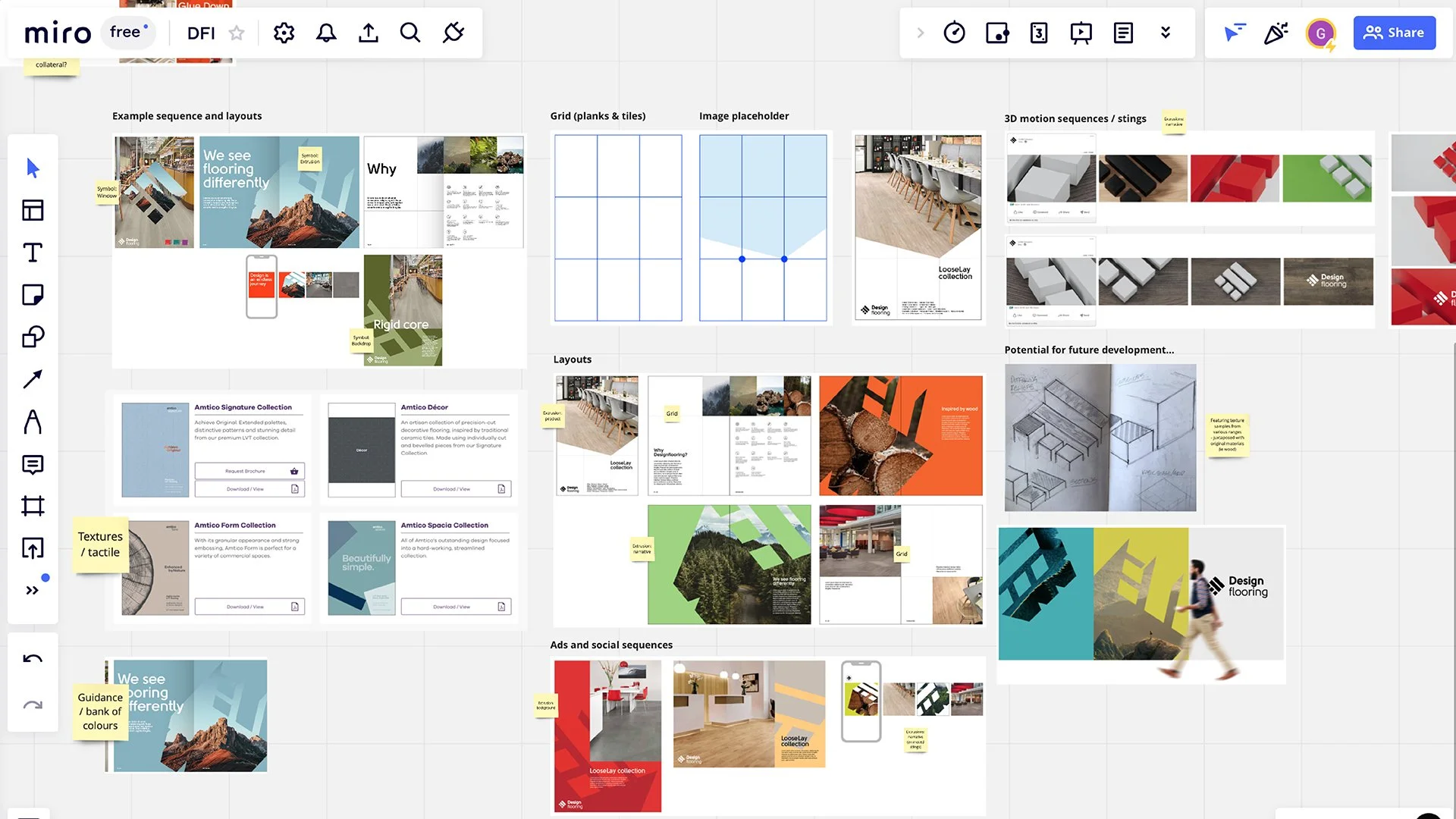Image resolution: width=1456 pixels, height=819 pixels.
Task: Click the Share button
Action: pyautogui.click(x=1394, y=33)
